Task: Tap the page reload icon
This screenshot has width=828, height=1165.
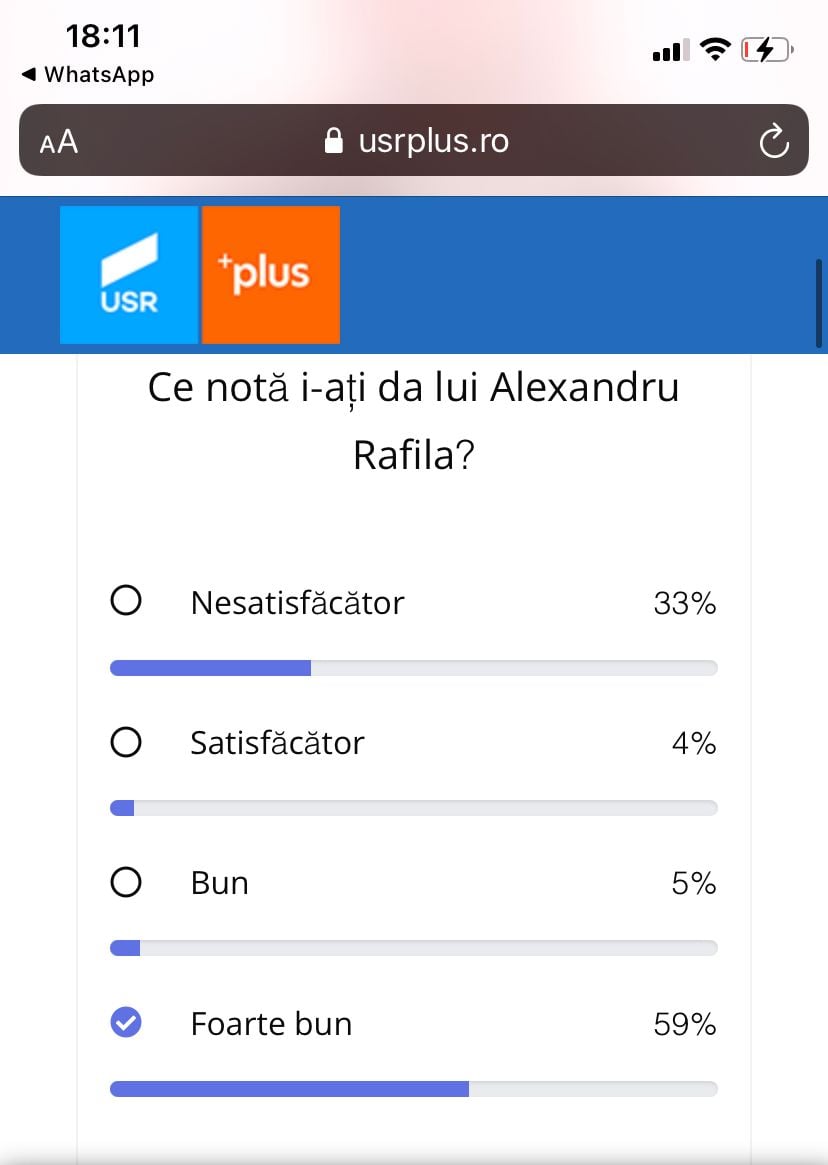Action: [774, 142]
